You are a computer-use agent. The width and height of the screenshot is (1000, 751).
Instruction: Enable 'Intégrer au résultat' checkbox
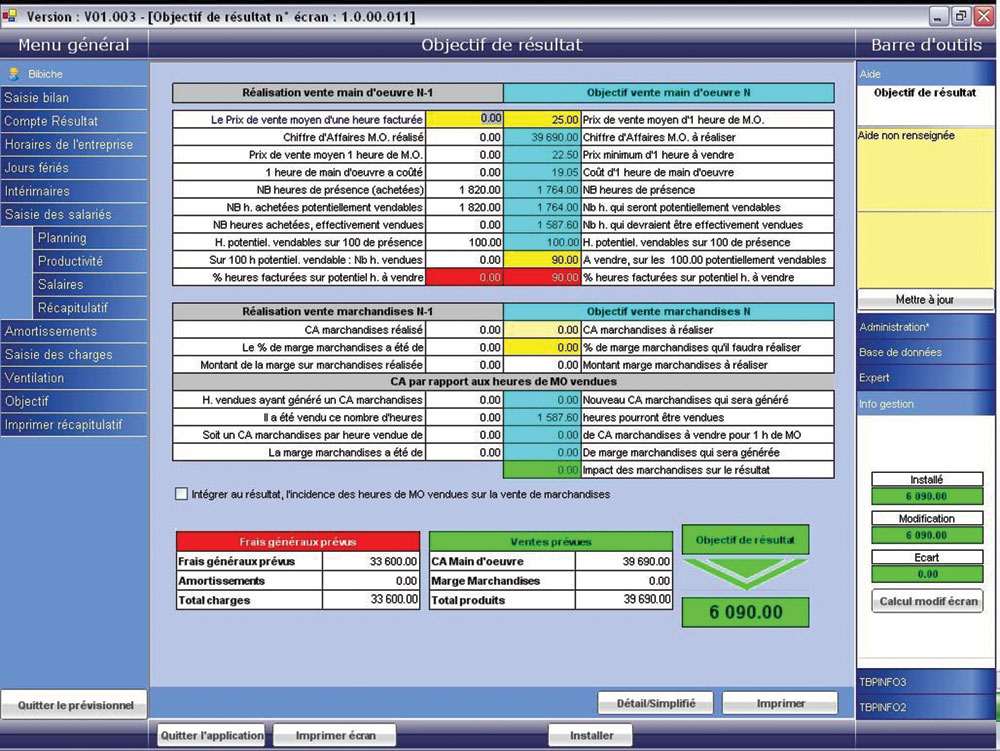point(181,494)
